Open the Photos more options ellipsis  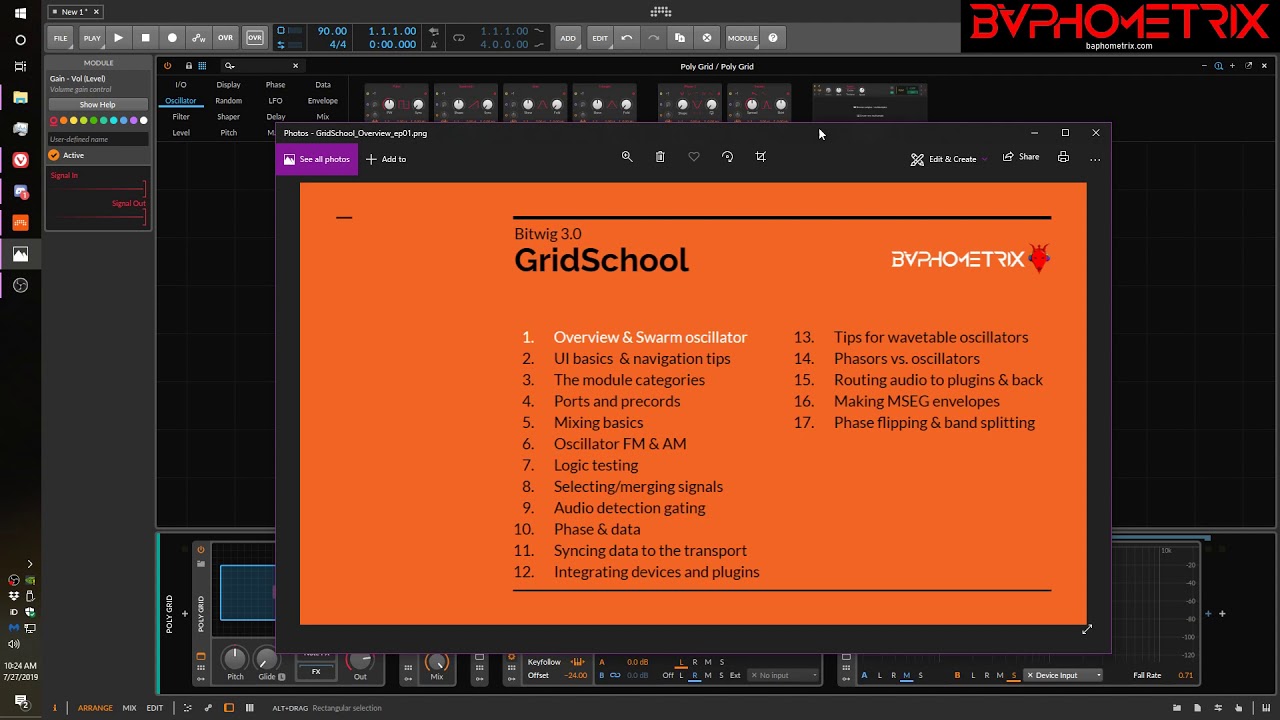1095,158
